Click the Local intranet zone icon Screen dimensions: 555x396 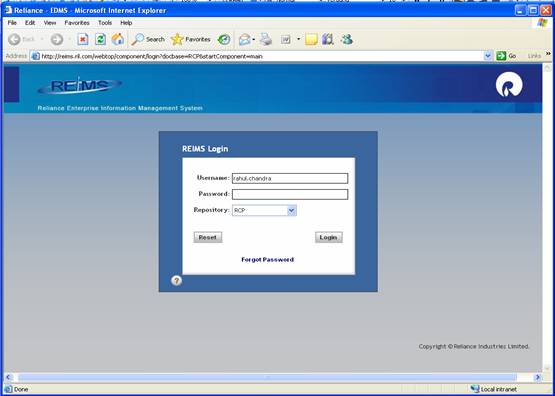(x=475, y=389)
